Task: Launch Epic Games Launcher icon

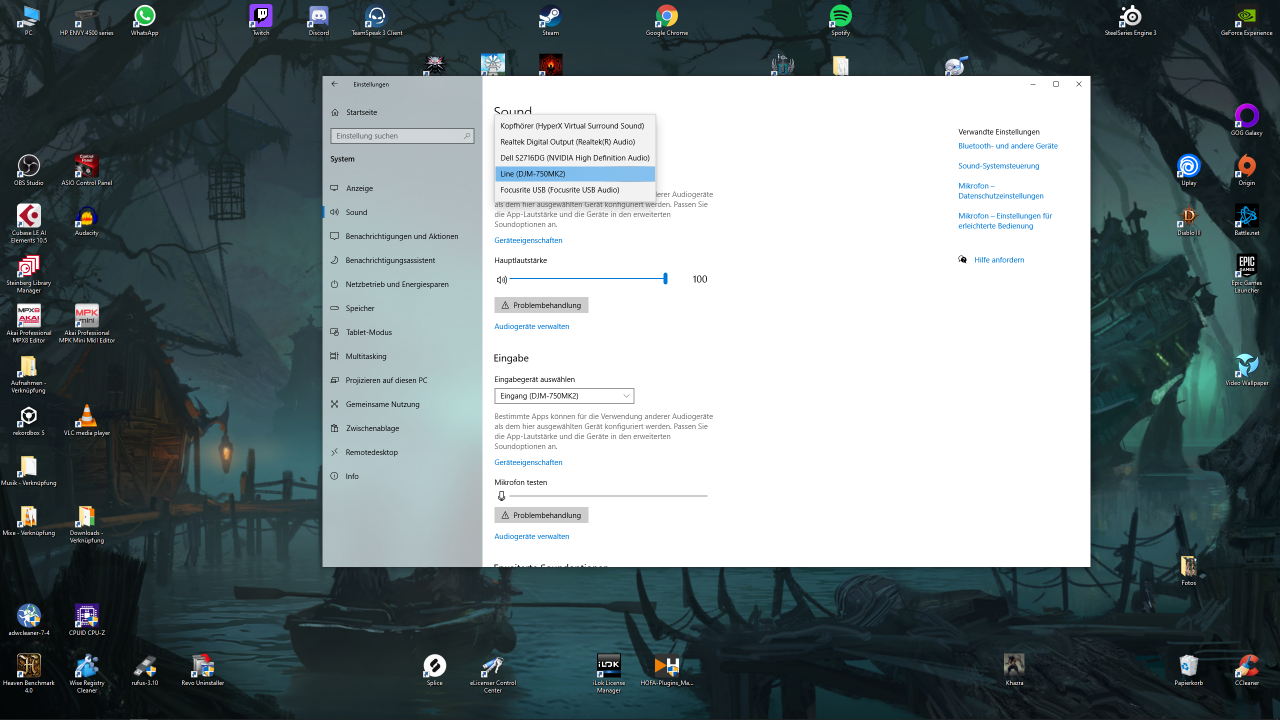Action: (1246, 272)
